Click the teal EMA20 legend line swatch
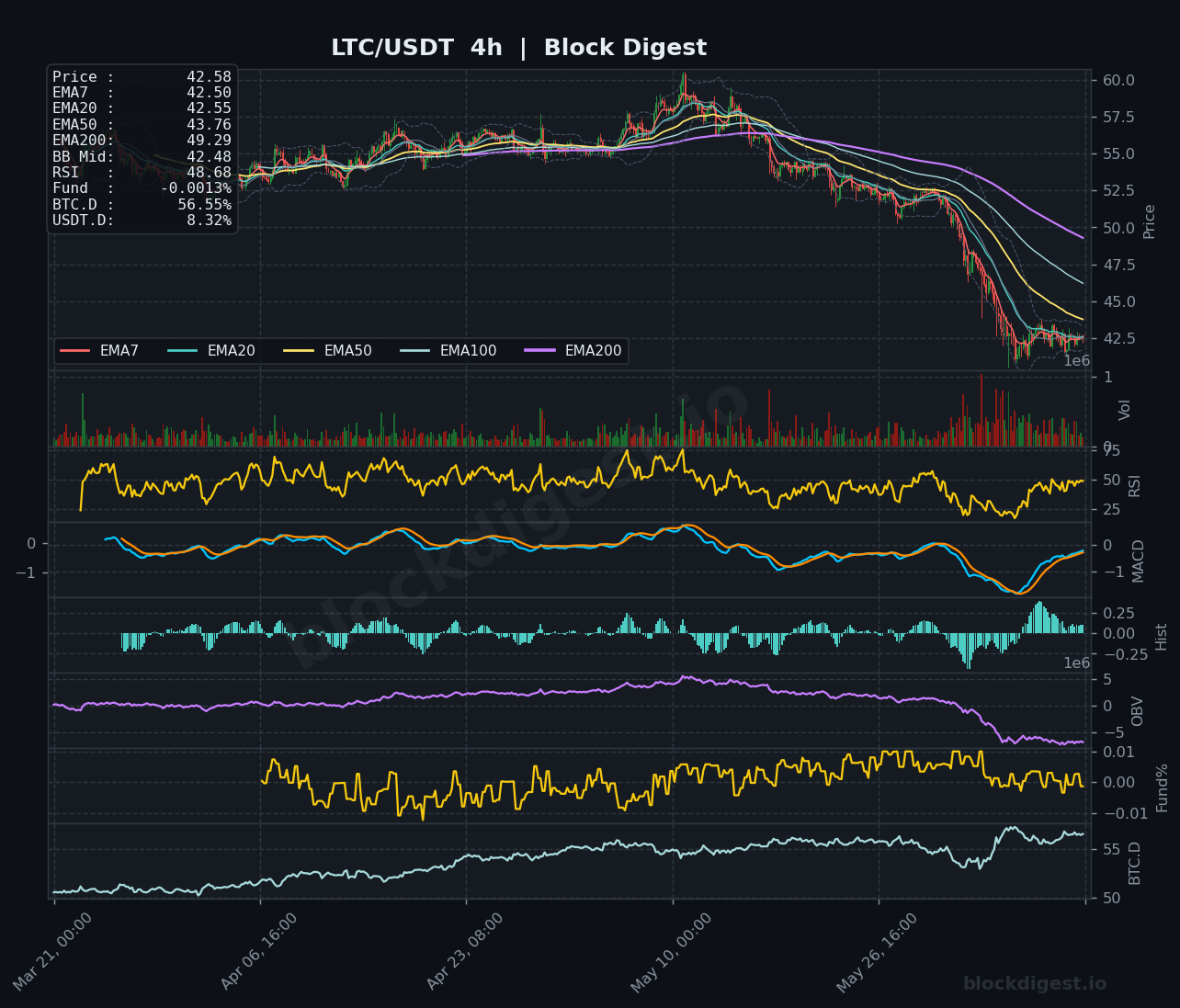This screenshot has height=1008, width=1180. 183,351
